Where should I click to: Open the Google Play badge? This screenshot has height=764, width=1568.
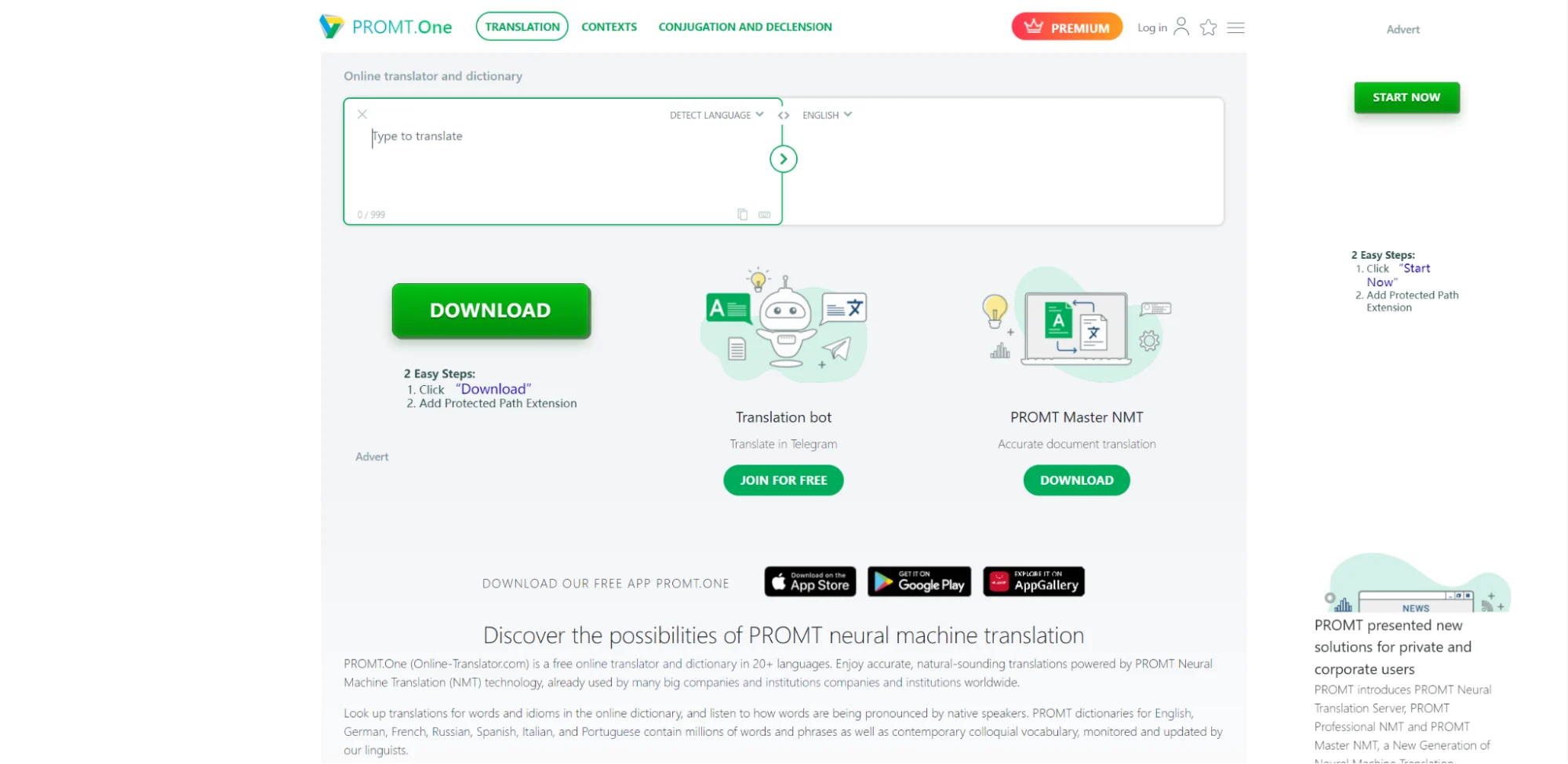click(x=919, y=582)
